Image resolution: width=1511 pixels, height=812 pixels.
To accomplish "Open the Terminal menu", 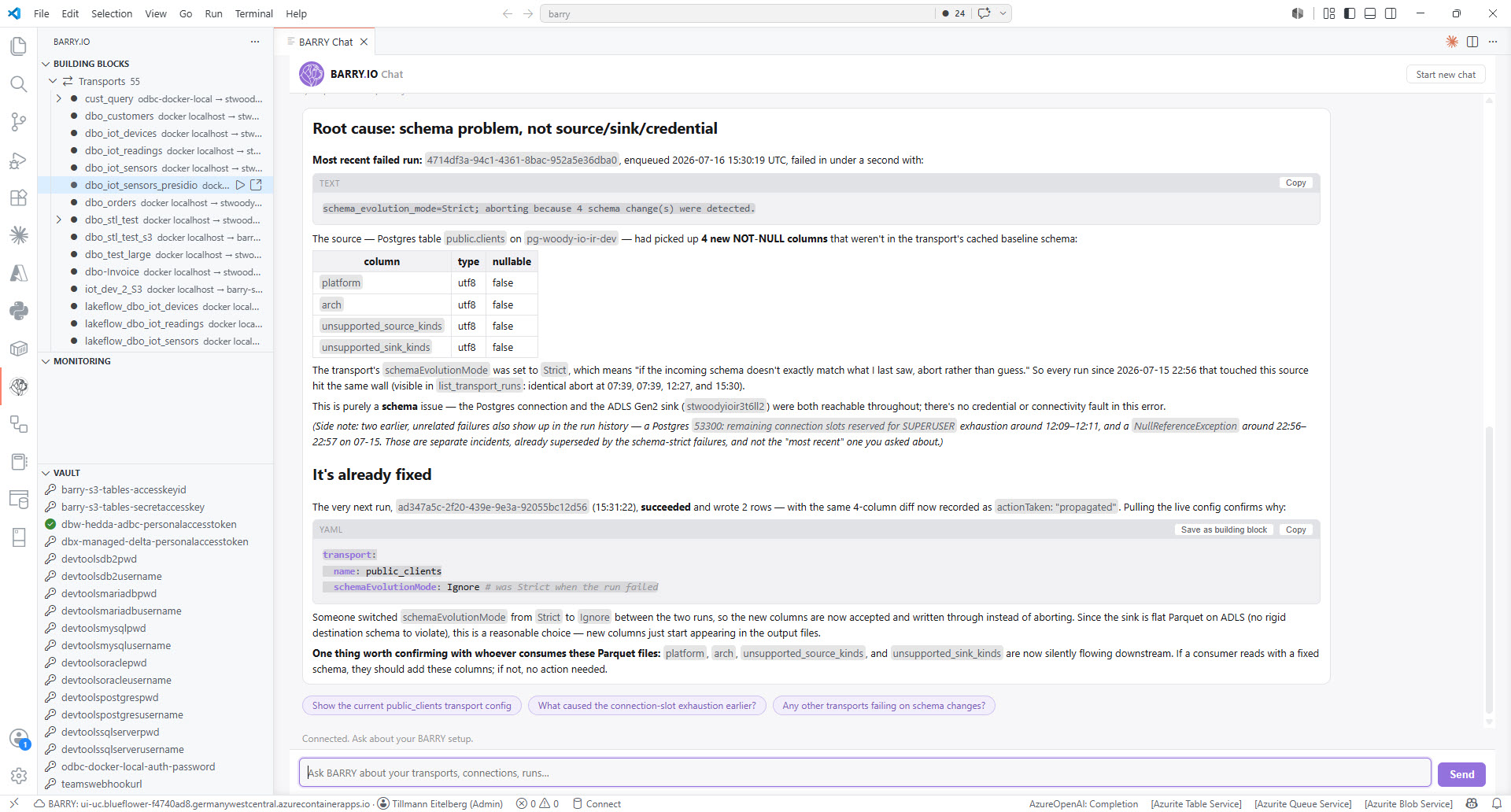I will 253,13.
